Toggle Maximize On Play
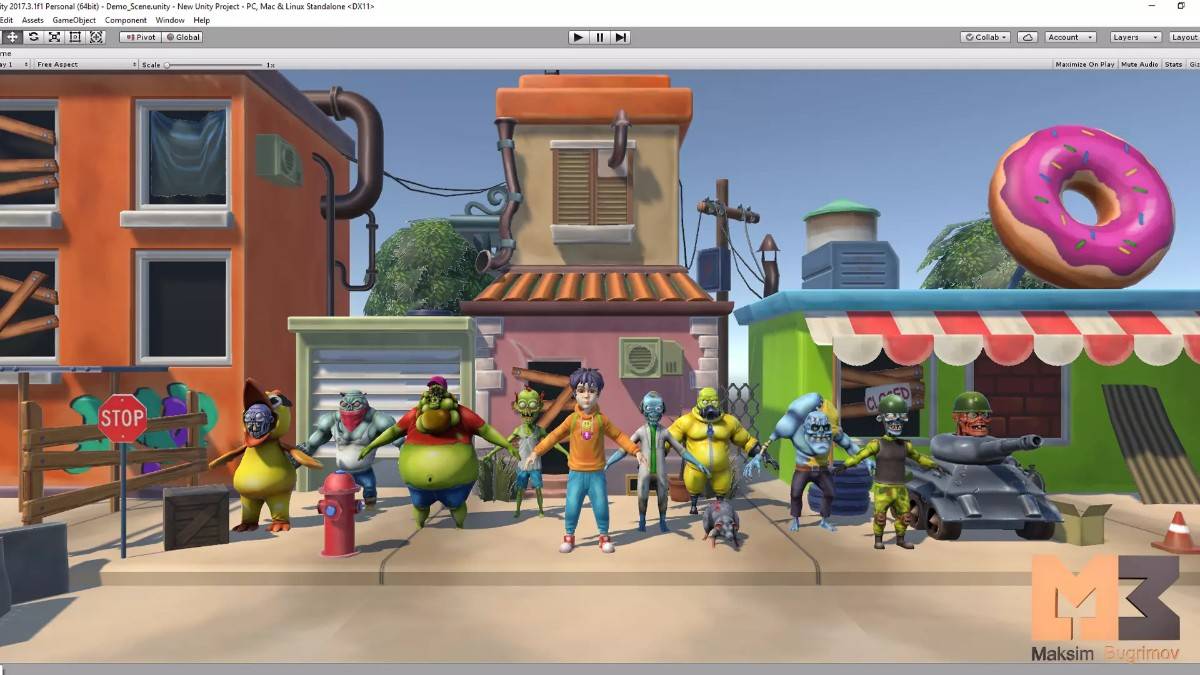 (1085, 64)
